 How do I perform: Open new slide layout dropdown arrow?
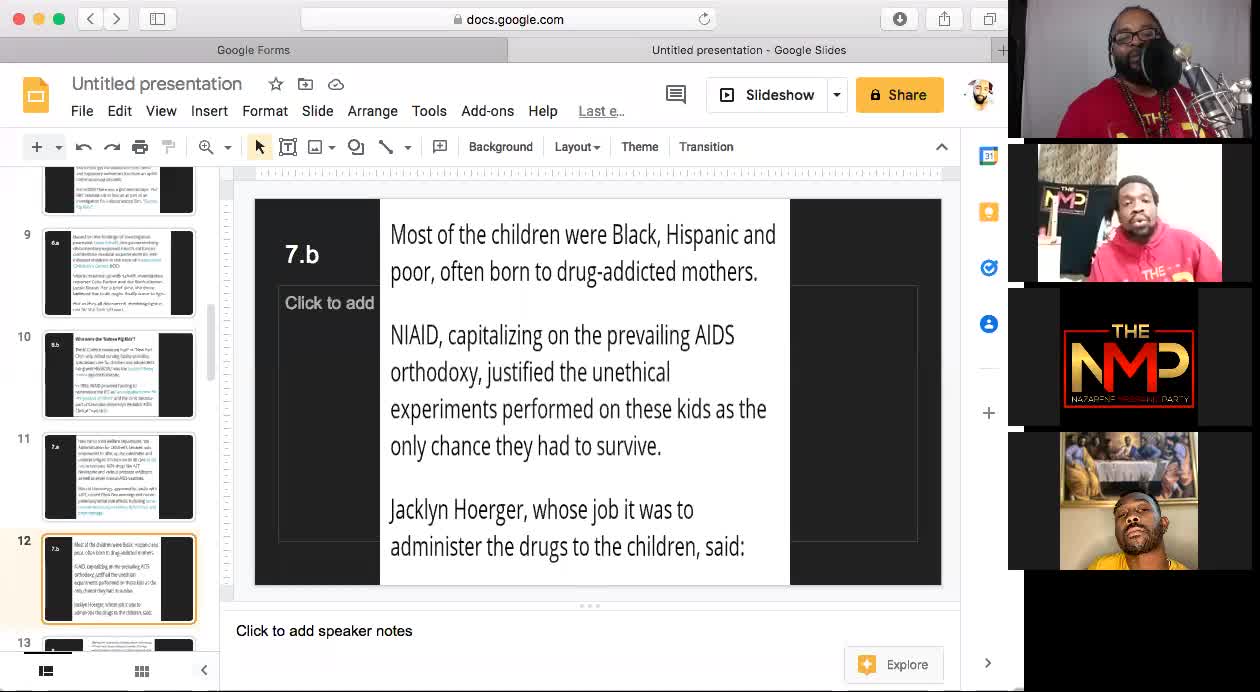58,147
